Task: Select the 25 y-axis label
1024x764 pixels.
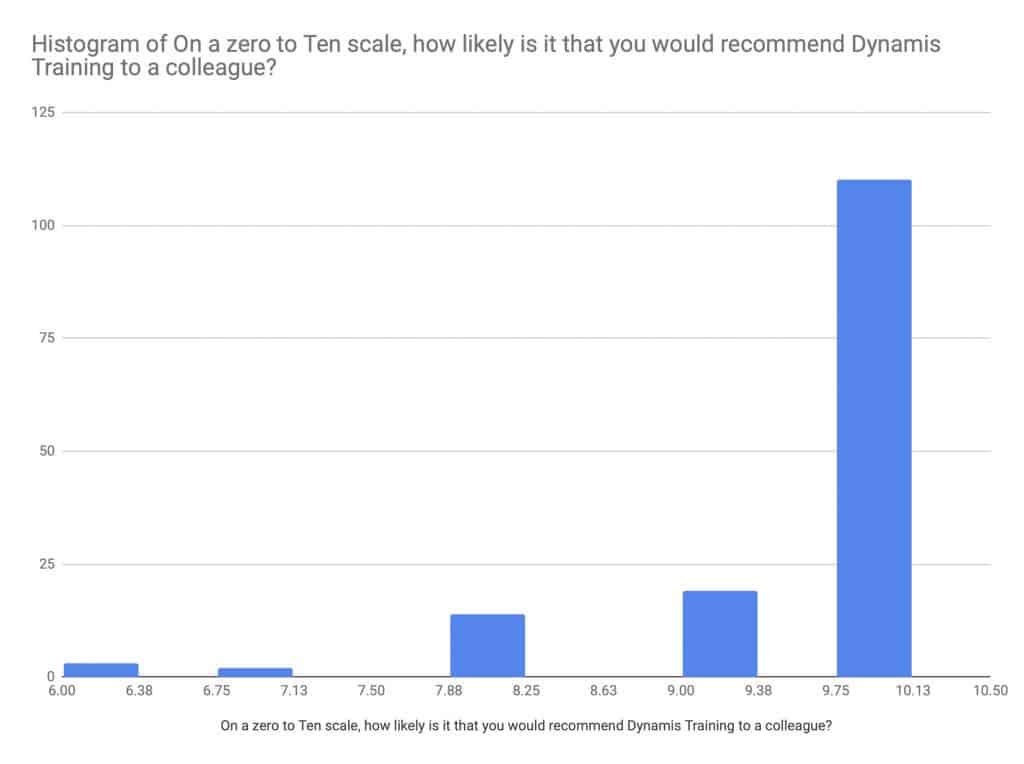Action: 48,564
